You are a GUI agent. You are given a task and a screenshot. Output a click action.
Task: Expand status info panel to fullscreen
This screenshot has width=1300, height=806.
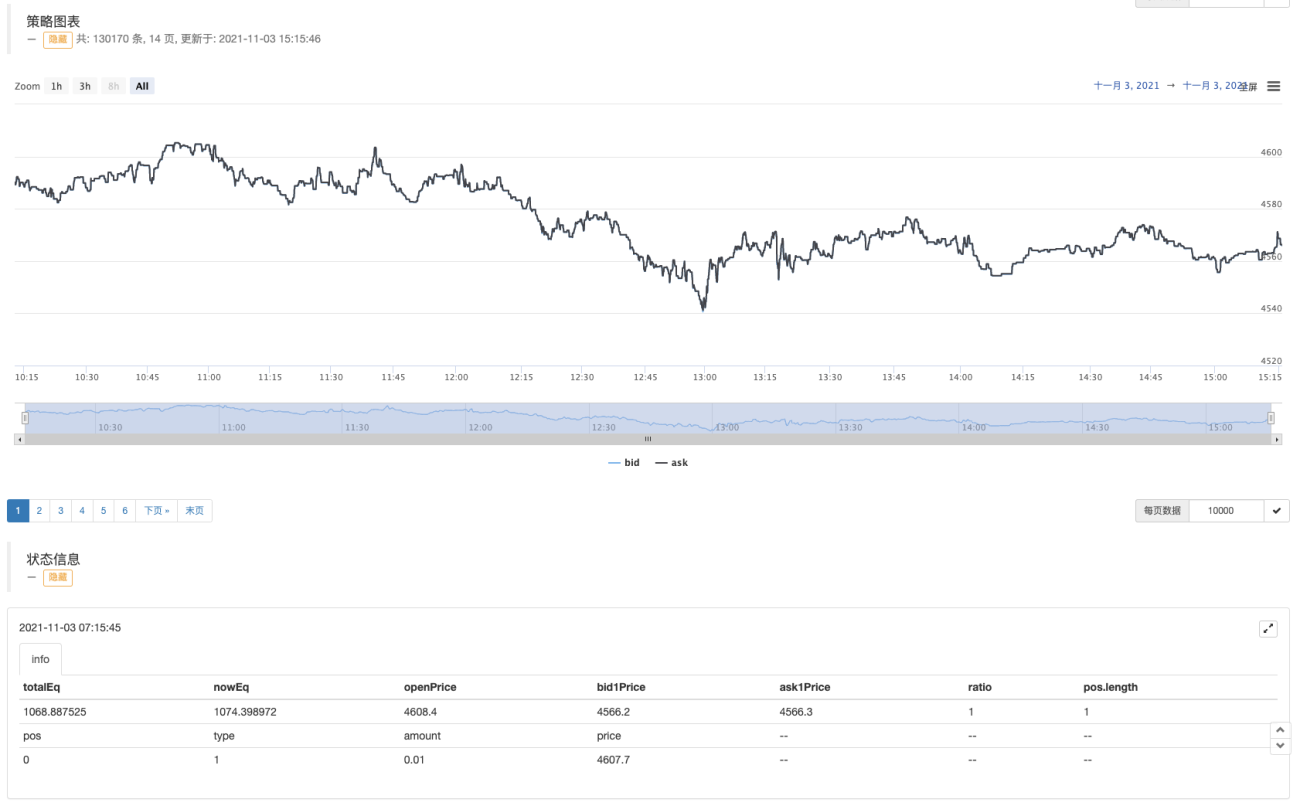point(1268,629)
